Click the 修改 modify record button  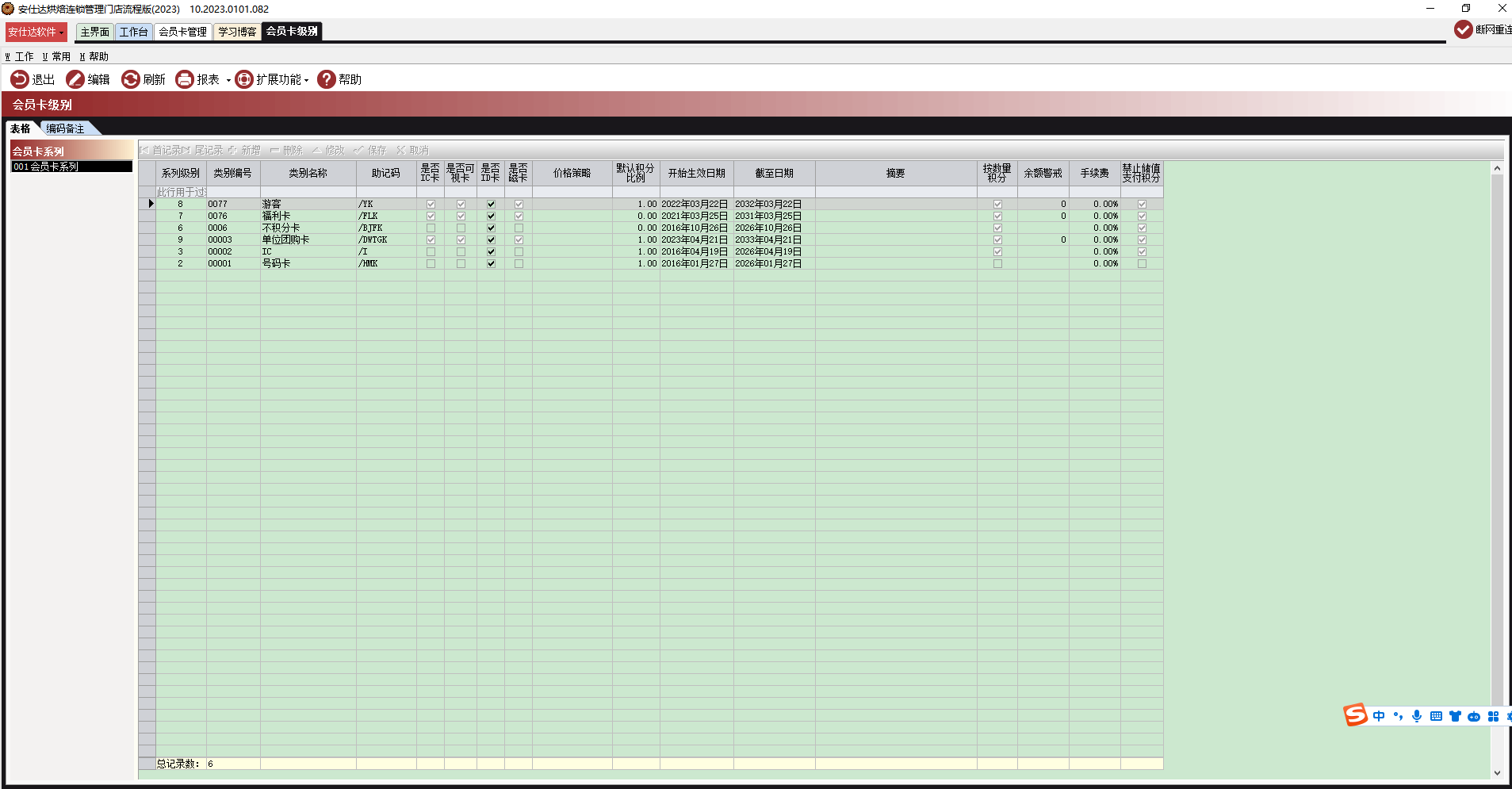329,150
